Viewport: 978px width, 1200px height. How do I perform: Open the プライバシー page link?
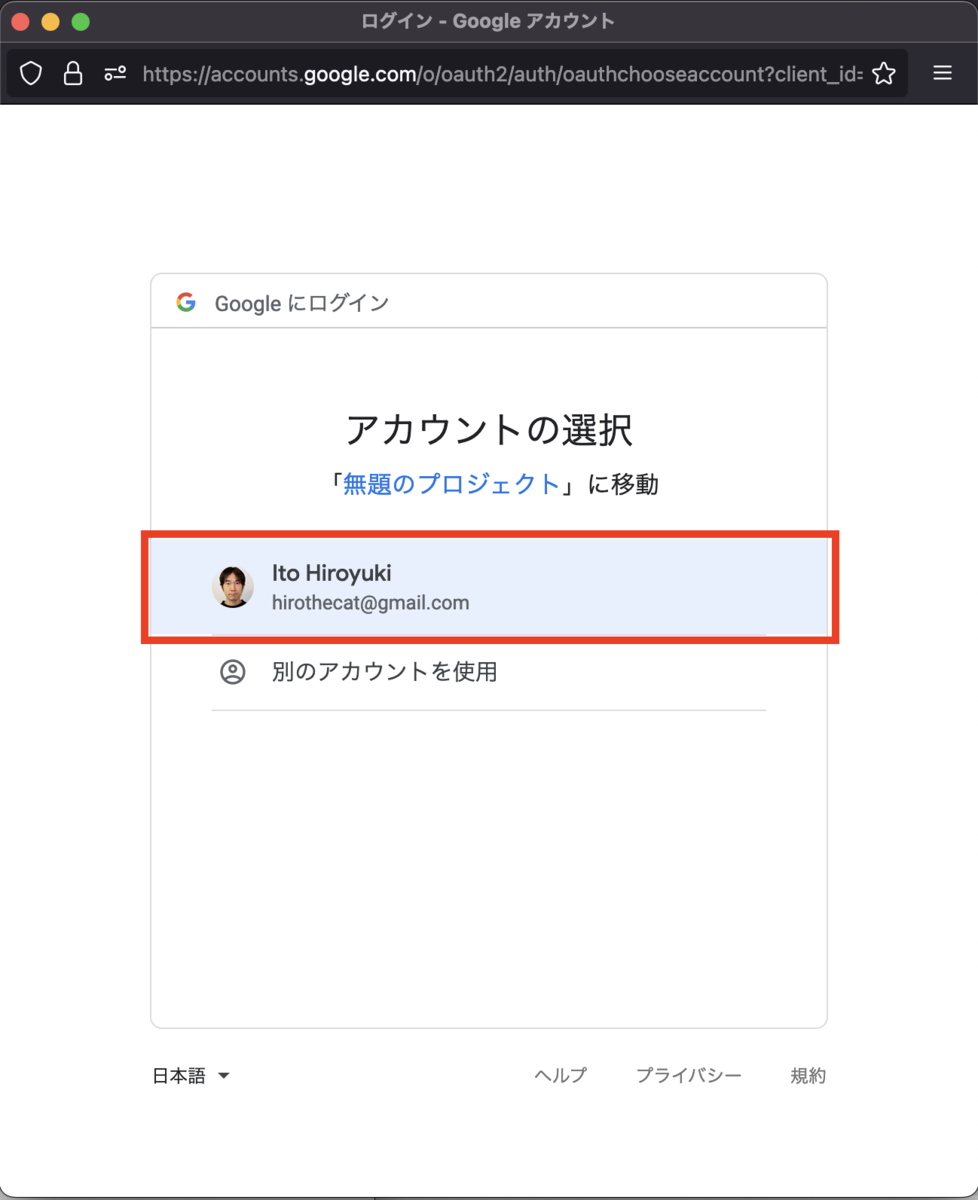689,1075
